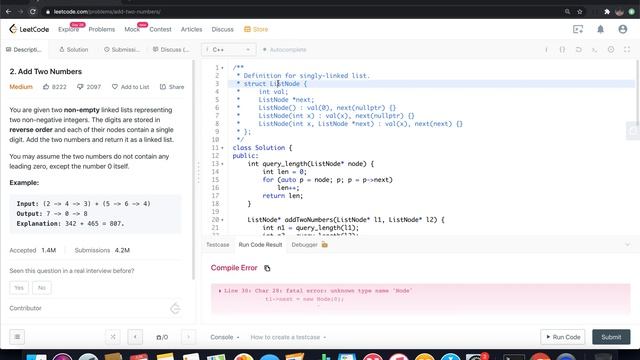Viewport: 640px width, 360px height.
Task: Bookmark this page with the star icon
Action: pyautogui.click(x=580, y=11)
